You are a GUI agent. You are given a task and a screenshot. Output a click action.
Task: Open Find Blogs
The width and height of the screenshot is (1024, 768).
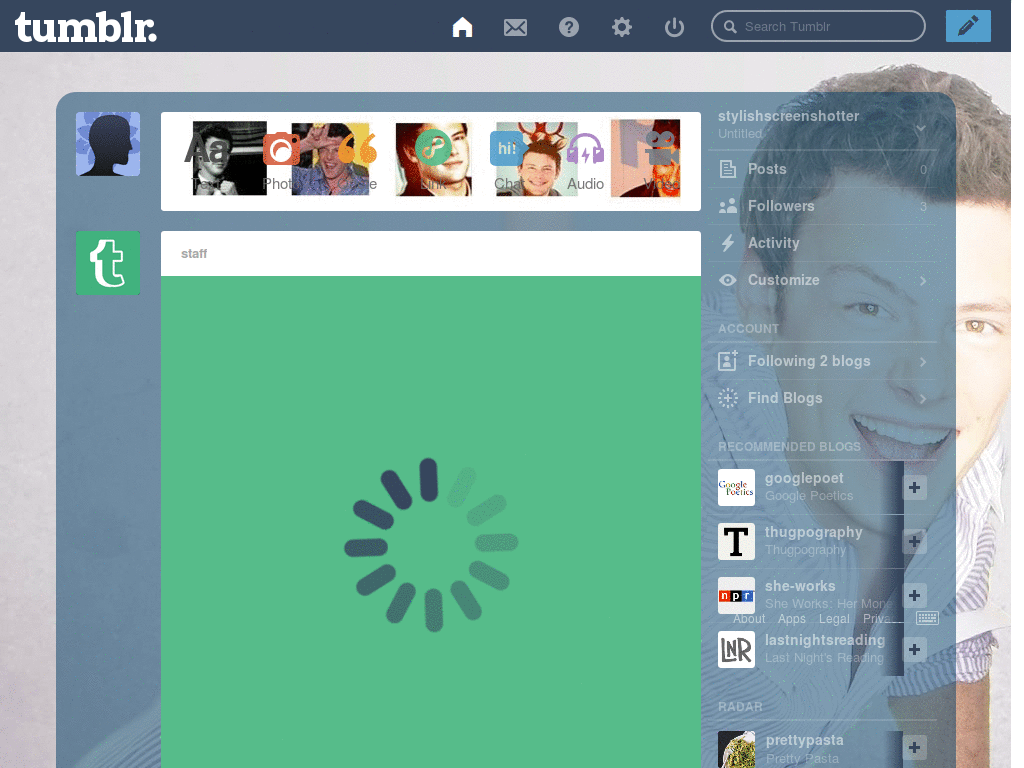823,398
